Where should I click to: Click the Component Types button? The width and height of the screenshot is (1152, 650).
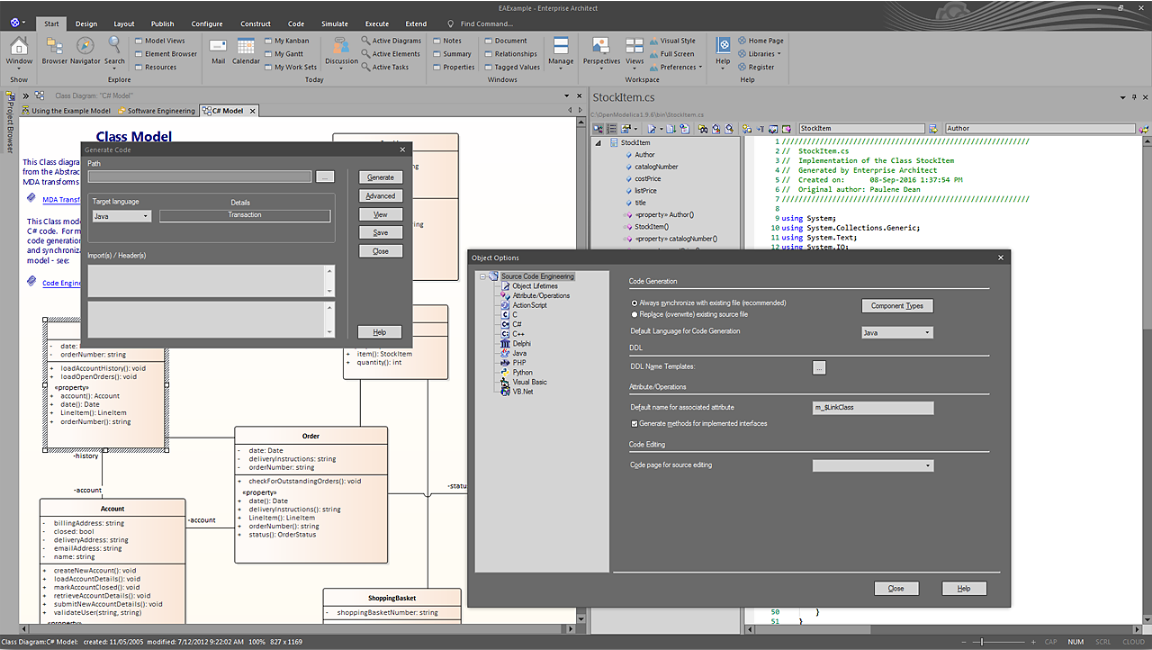click(897, 306)
